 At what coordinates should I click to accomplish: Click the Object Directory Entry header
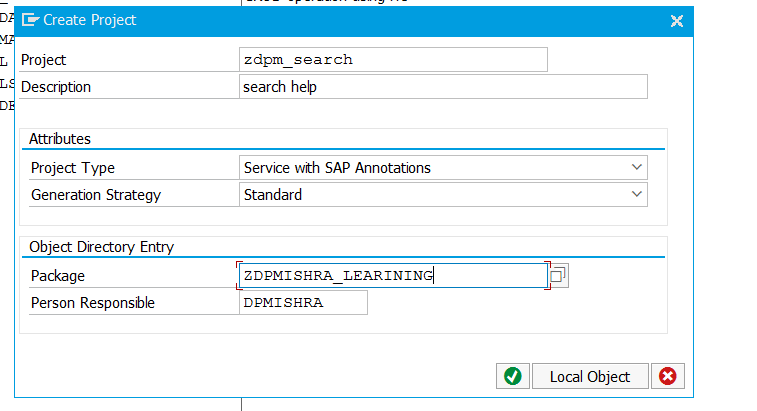point(101,247)
